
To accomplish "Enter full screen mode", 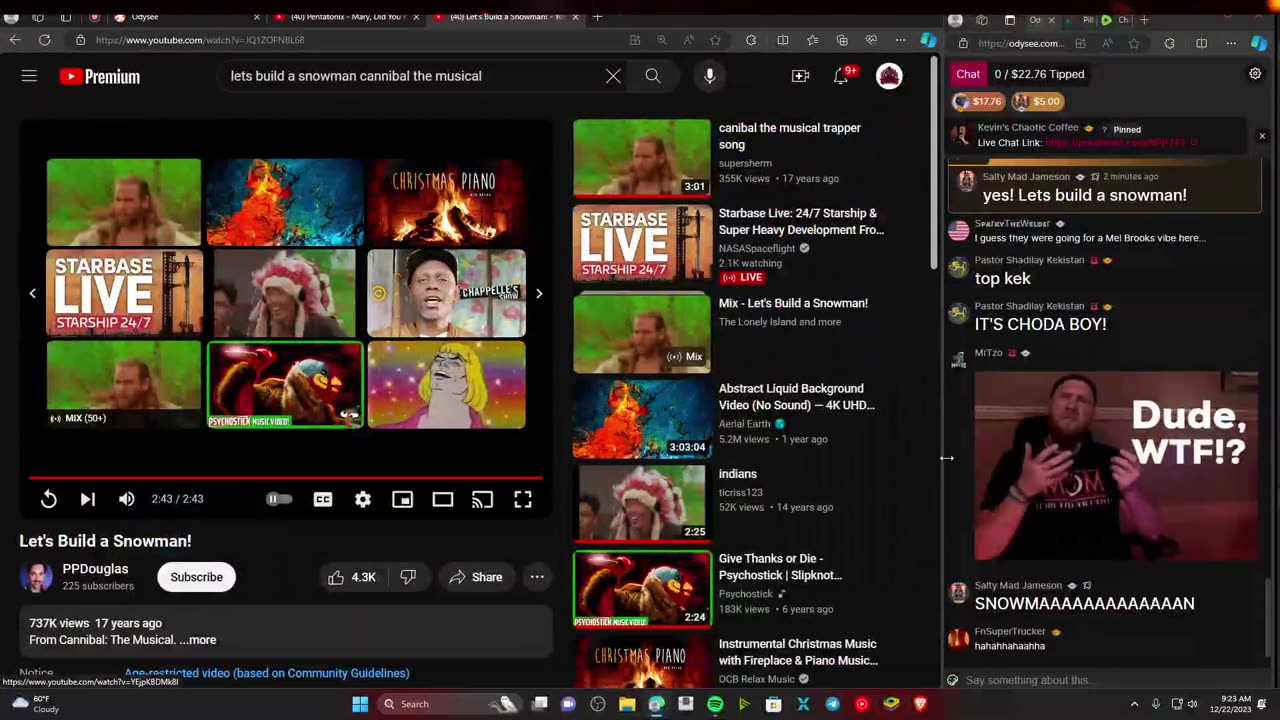I will click(523, 499).
